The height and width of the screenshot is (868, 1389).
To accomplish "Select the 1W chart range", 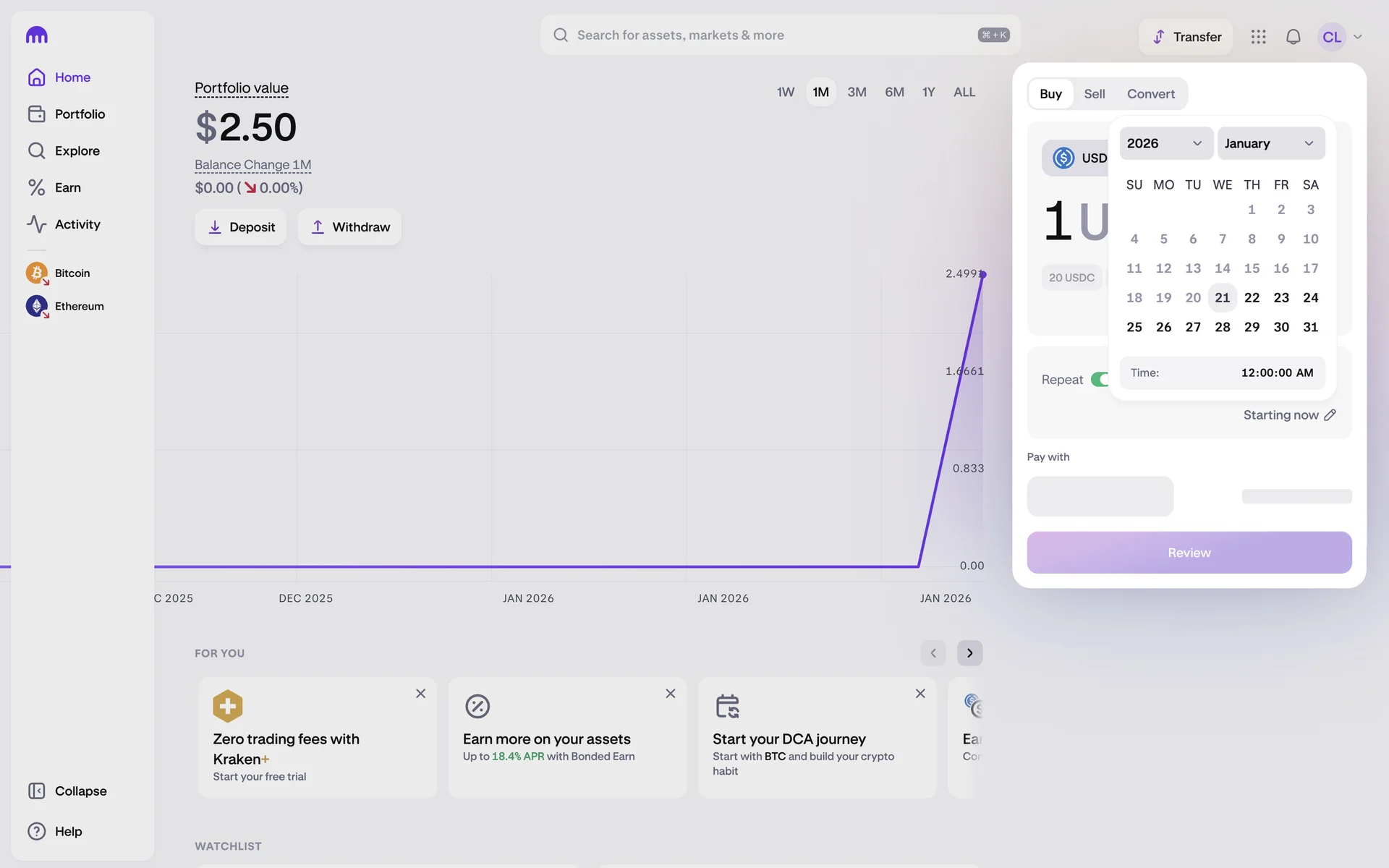I will tap(785, 92).
